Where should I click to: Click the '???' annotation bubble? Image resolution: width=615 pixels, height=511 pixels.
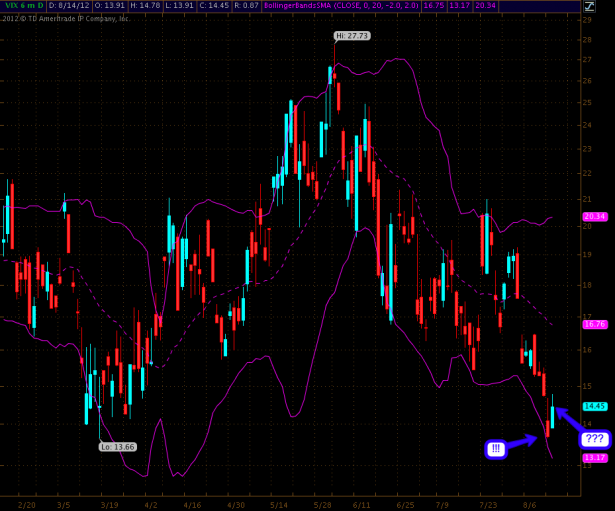(x=594, y=438)
